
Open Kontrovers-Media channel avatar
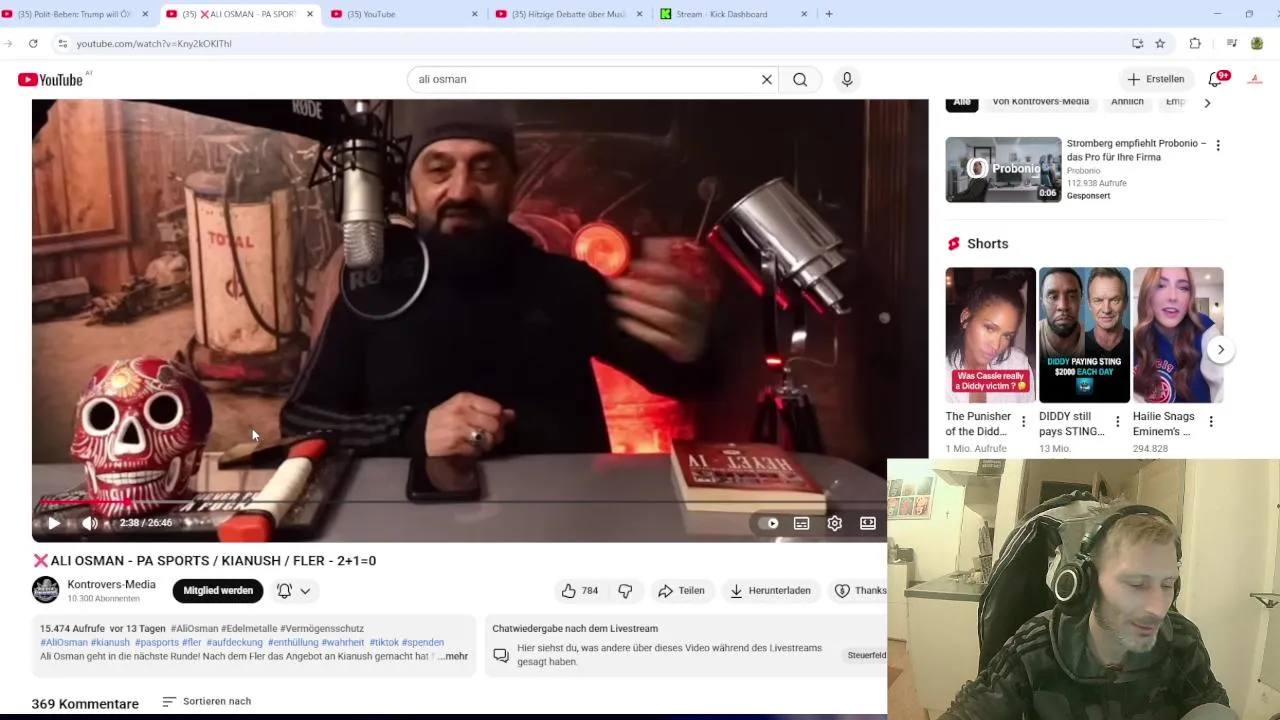(46, 590)
